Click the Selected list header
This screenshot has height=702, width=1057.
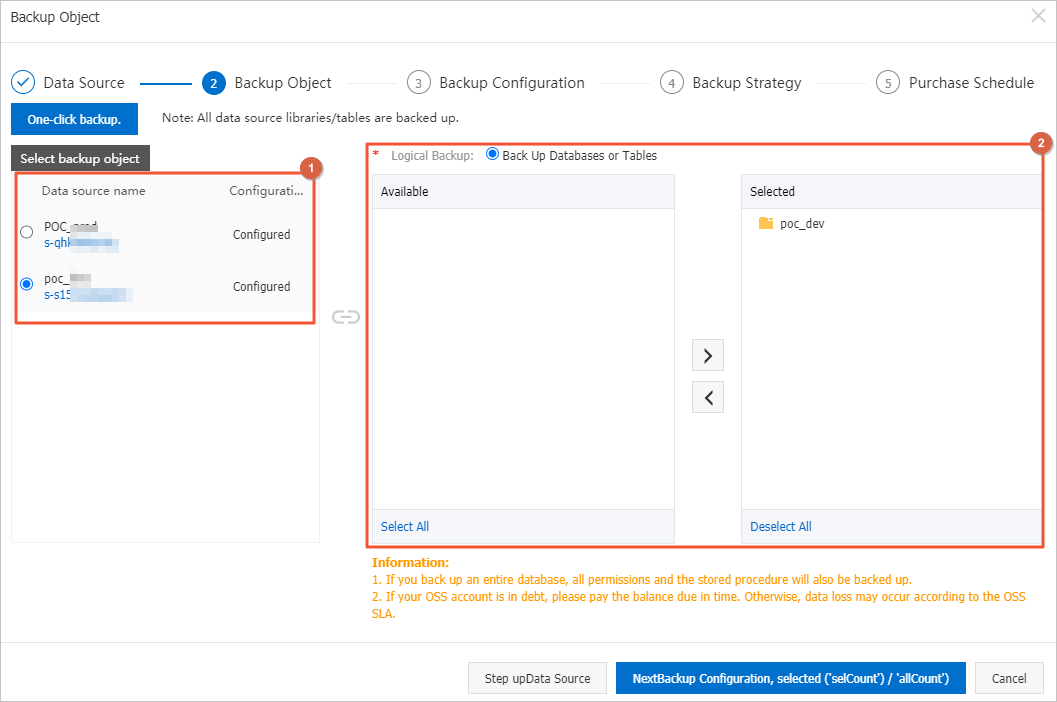tap(891, 192)
